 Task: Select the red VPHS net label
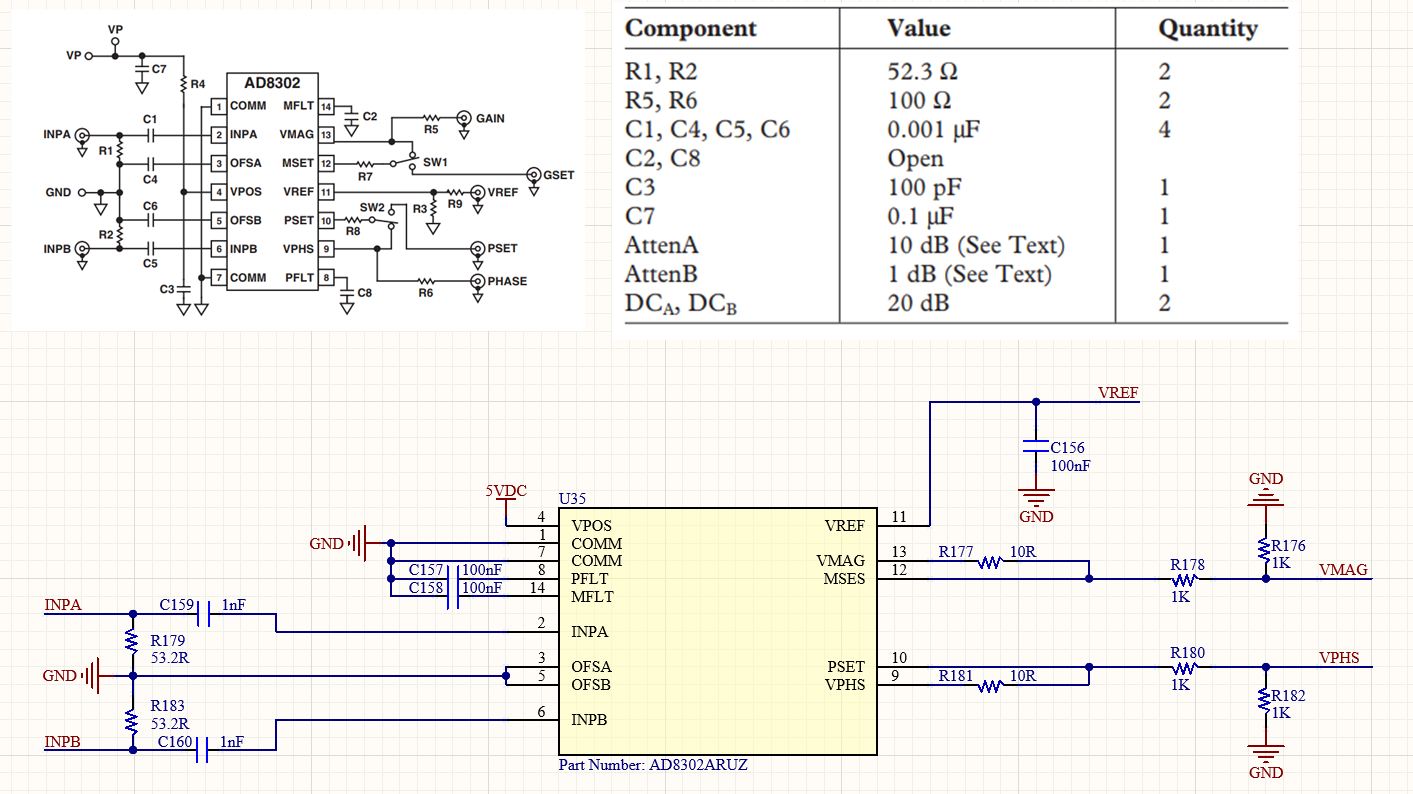1339,658
